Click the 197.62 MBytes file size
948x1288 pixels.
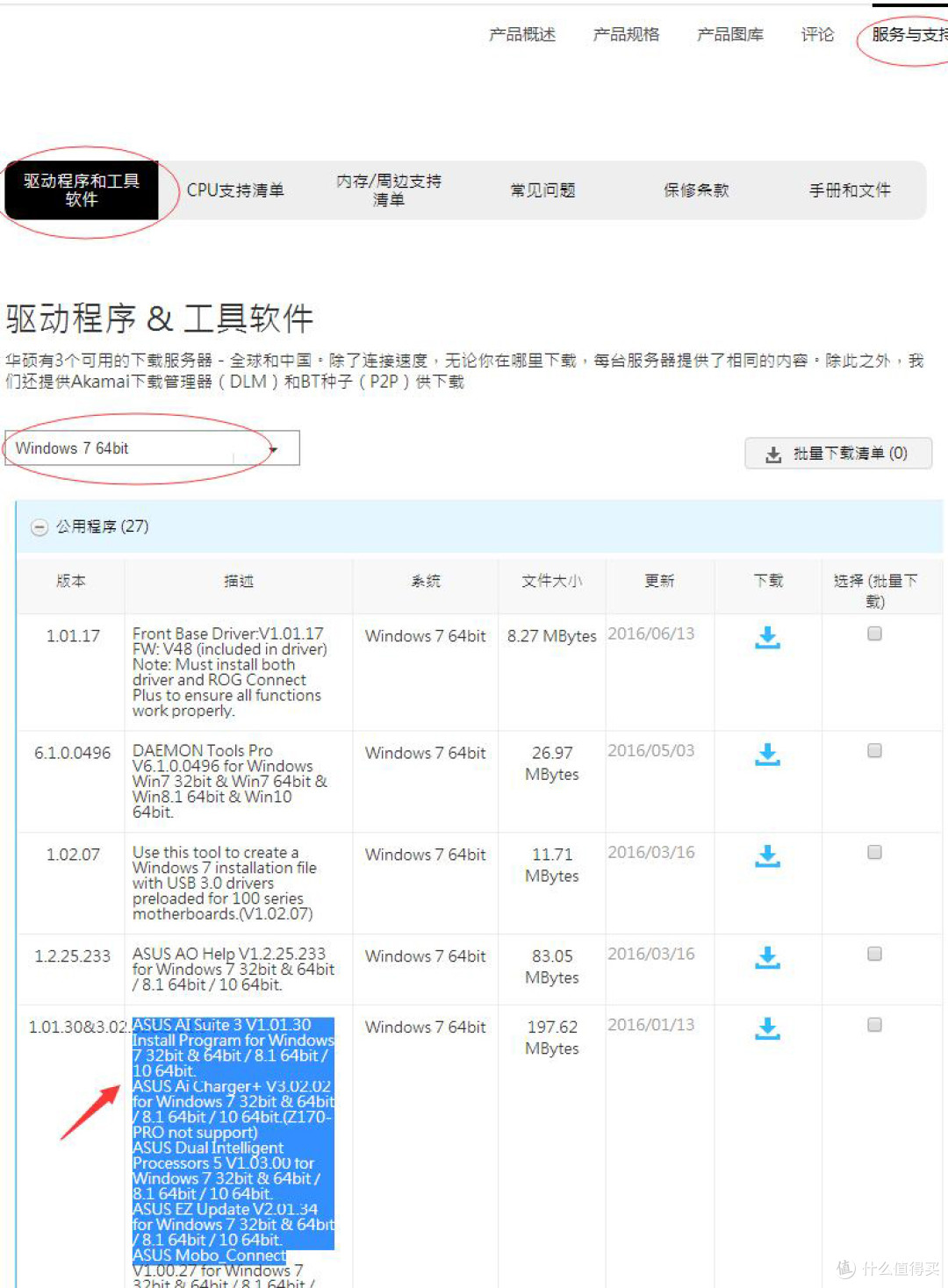[x=551, y=1037]
